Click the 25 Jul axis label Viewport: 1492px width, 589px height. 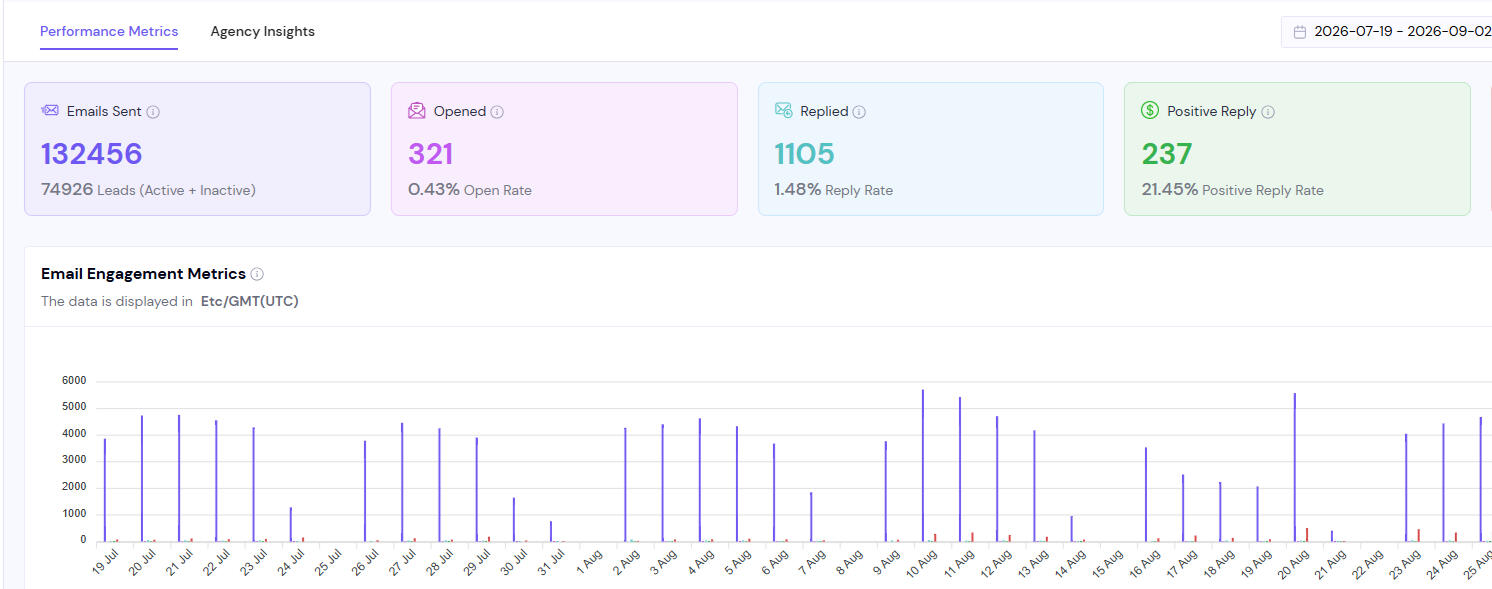(329, 561)
